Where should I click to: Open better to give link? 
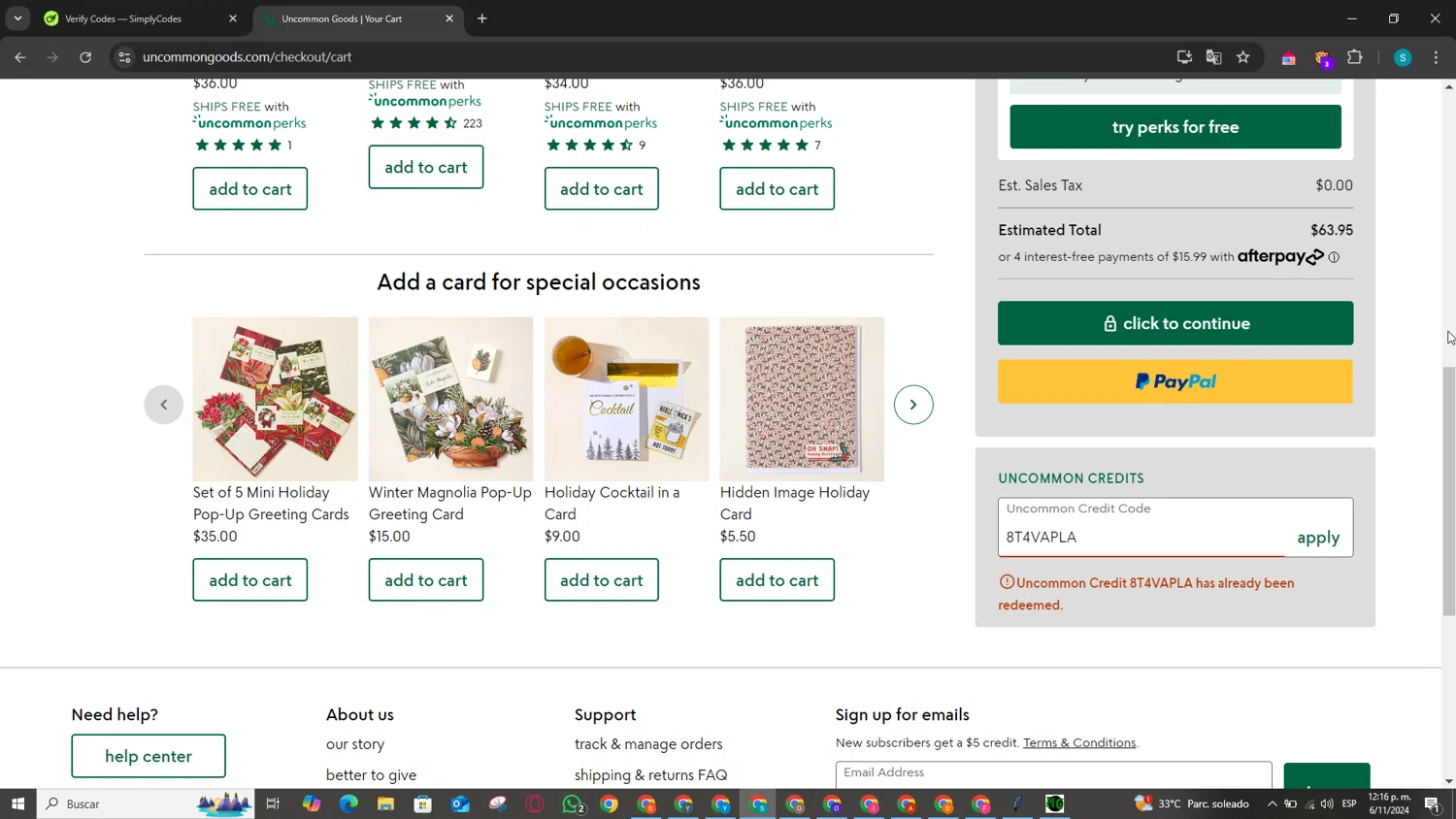(372, 775)
